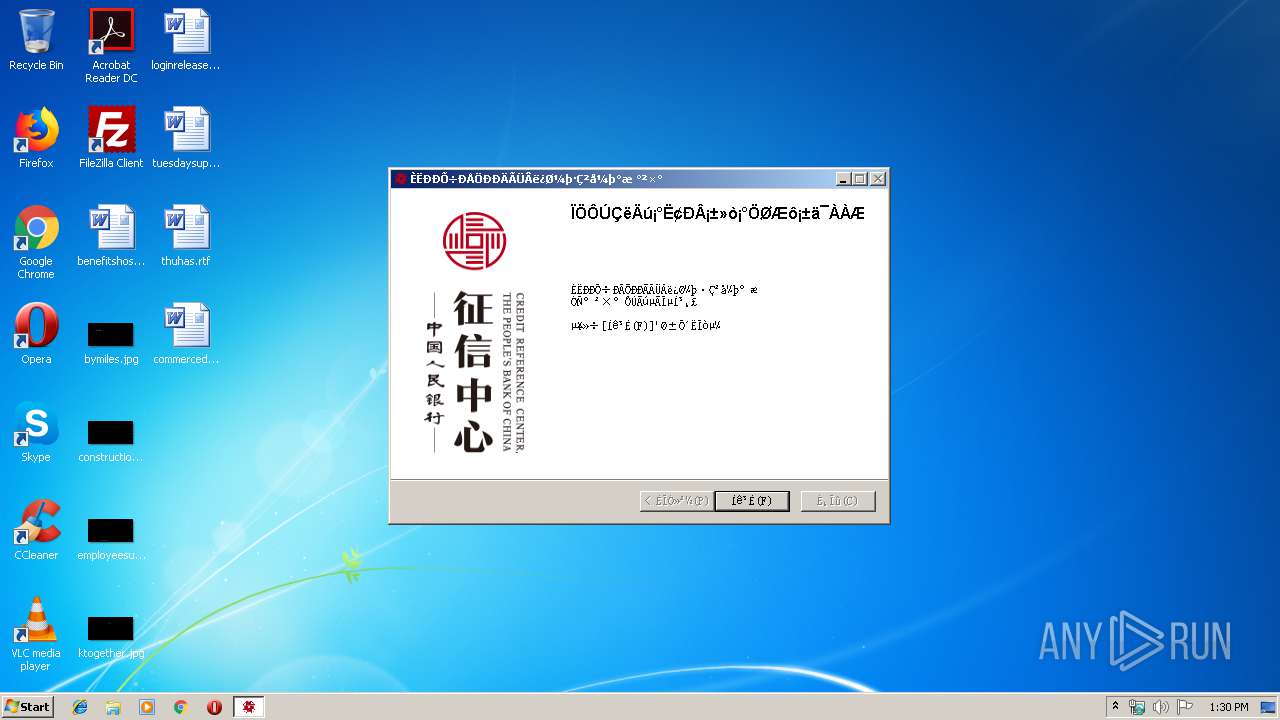Open the thuhas.rtf file
1280x720 pixels.
click(x=186, y=236)
